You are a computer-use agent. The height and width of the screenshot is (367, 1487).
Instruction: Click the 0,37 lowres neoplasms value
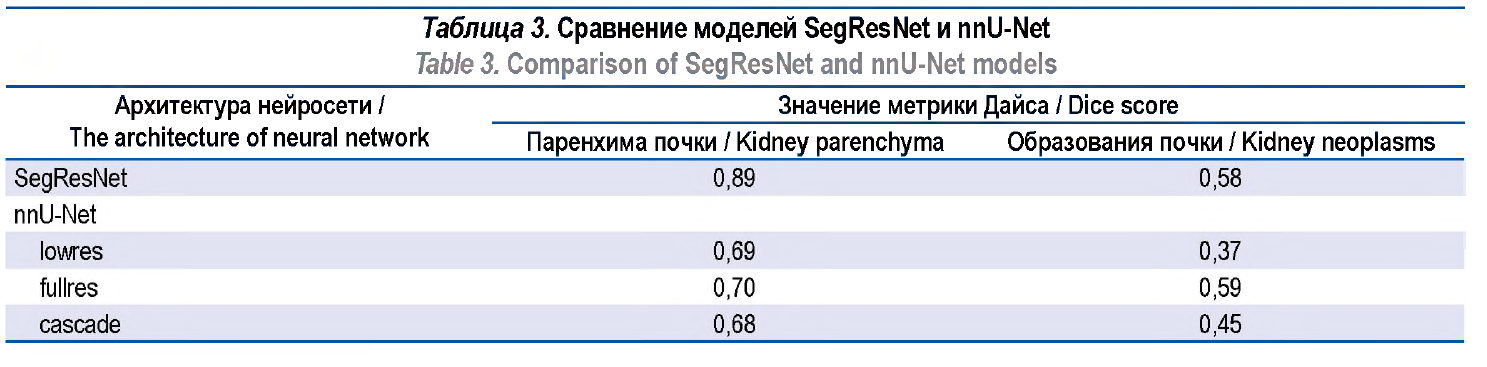tap(1220, 252)
